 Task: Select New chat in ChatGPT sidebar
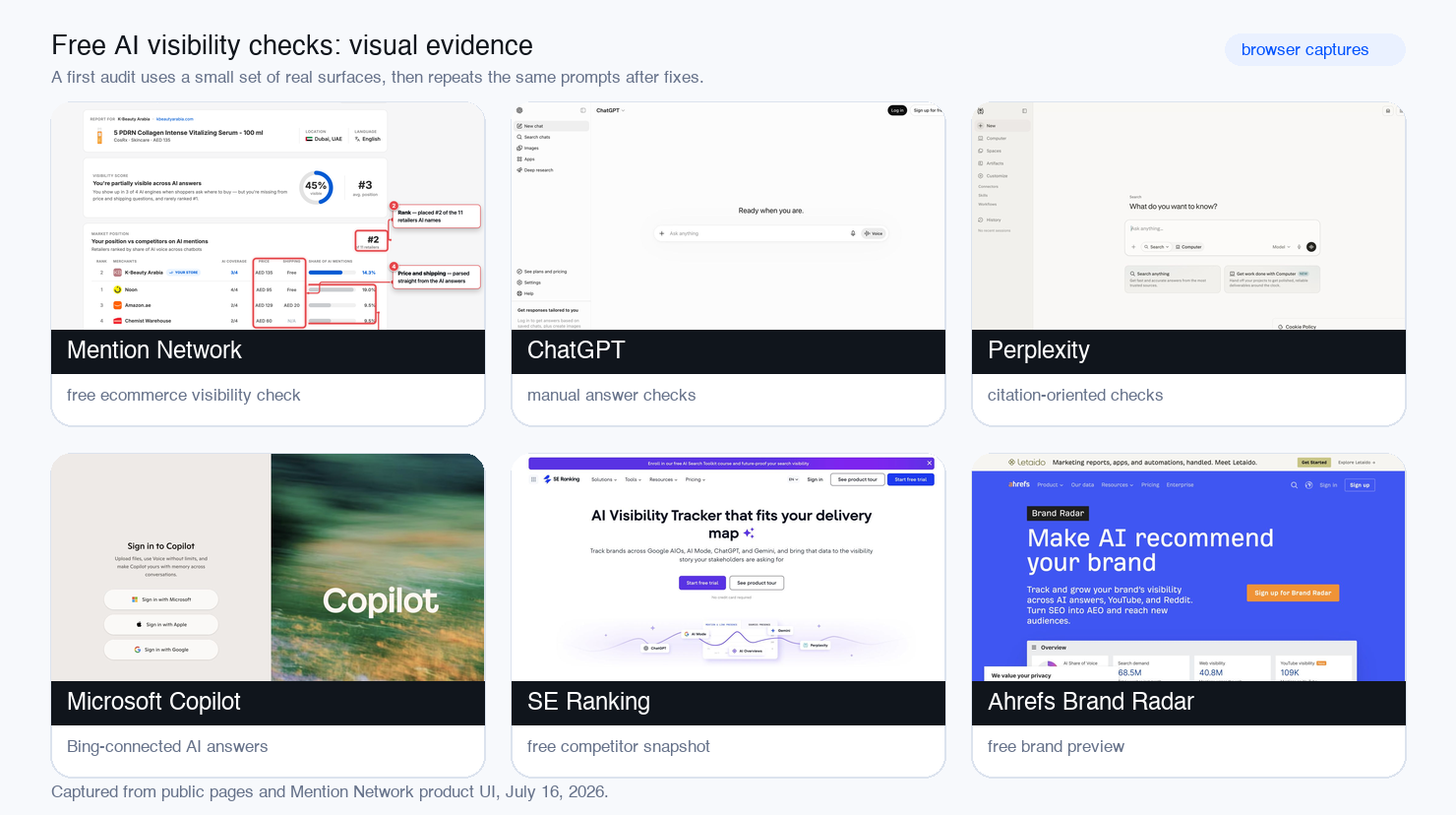(x=551, y=126)
